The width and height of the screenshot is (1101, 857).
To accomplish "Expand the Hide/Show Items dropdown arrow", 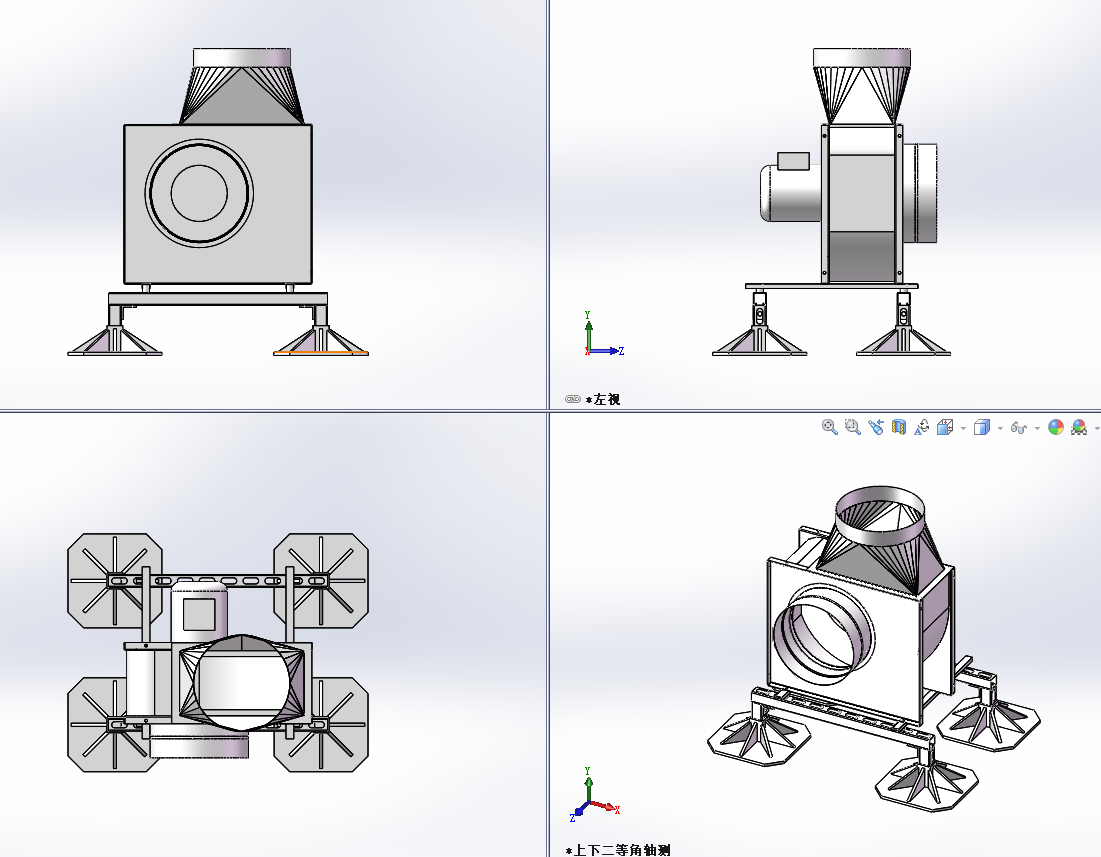I will pos(1037,428).
